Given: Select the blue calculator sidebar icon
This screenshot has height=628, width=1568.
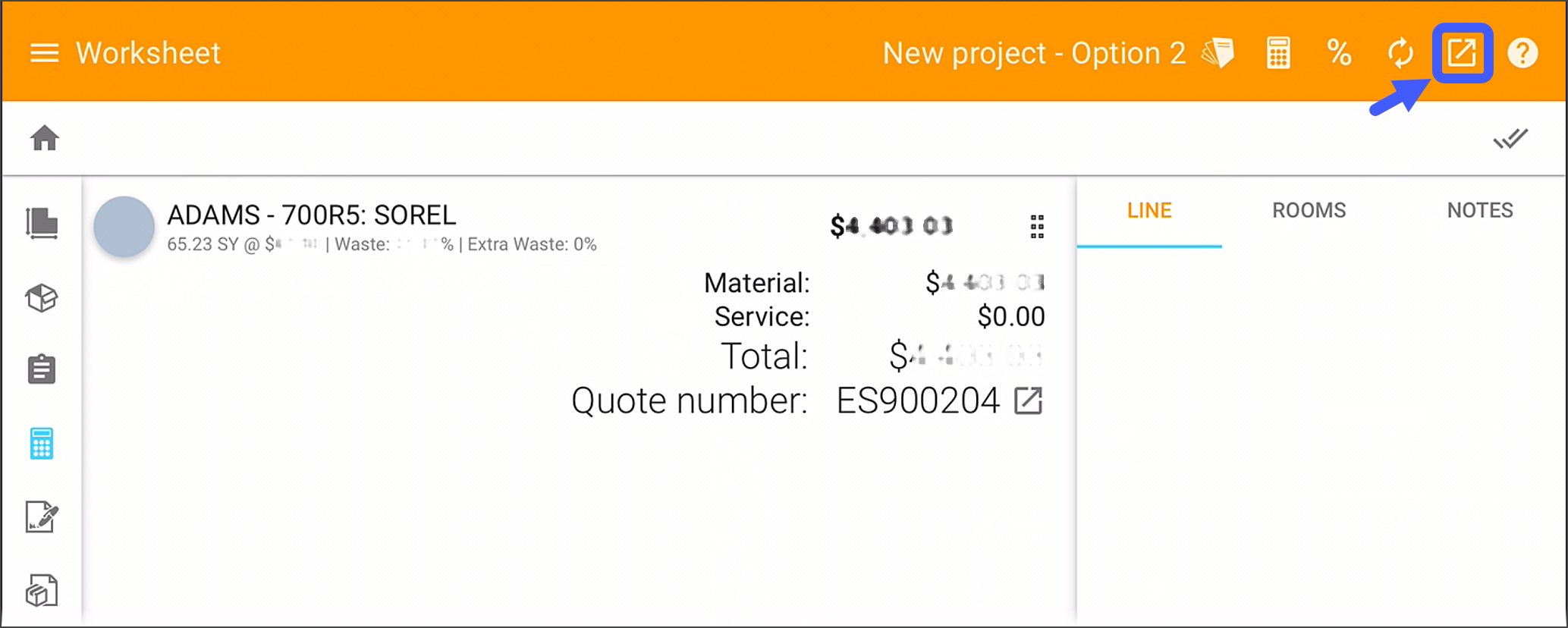Looking at the screenshot, I should tap(42, 444).
